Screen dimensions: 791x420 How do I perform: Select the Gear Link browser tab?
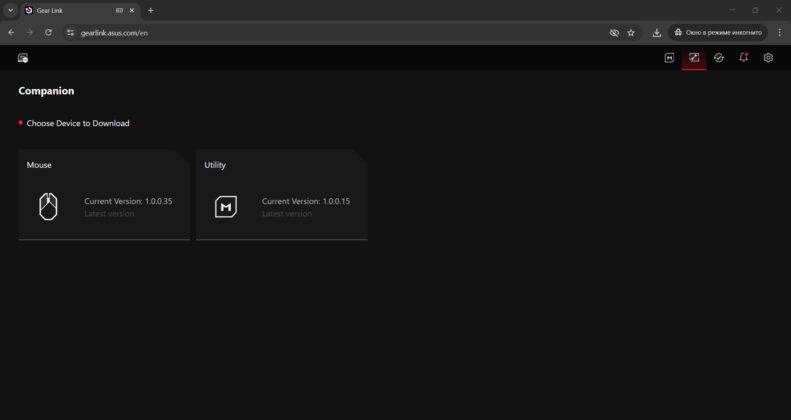click(81, 11)
